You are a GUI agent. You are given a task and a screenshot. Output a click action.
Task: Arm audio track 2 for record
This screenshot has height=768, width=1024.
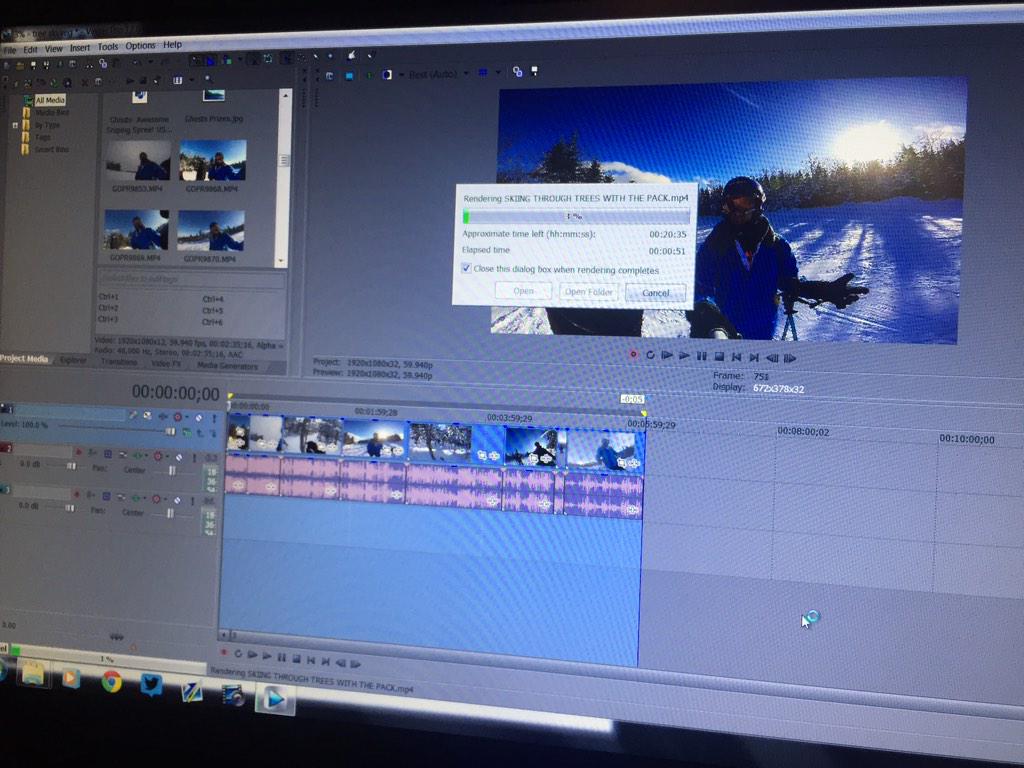click(79, 452)
